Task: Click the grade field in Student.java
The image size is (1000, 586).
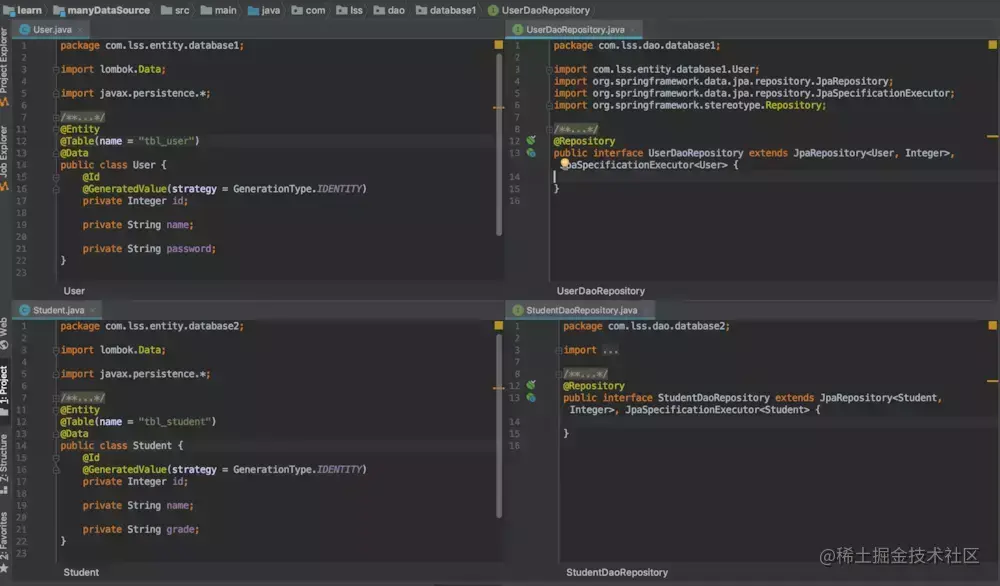Action: (x=180, y=529)
